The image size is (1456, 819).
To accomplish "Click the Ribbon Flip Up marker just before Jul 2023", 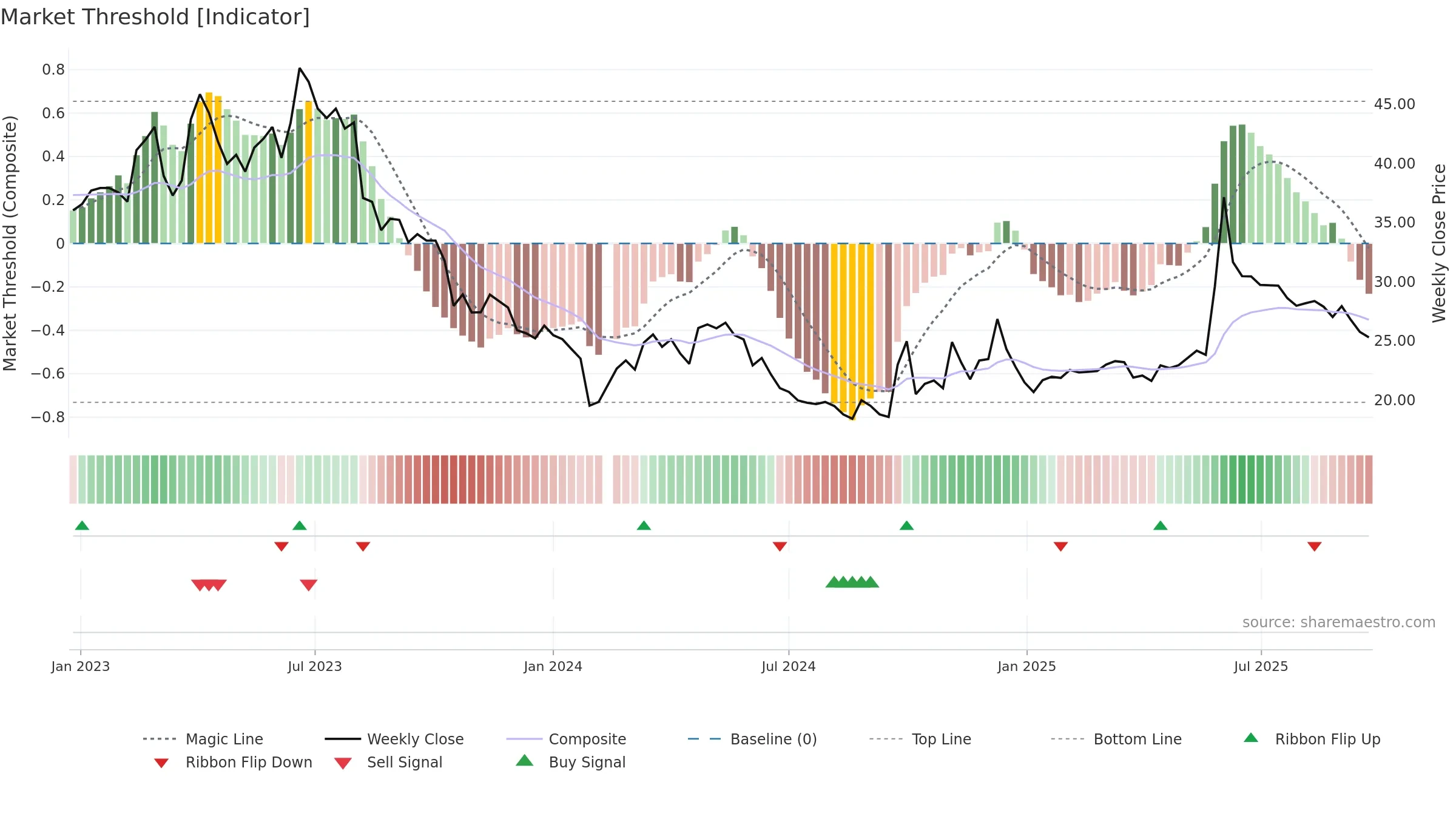I will (x=300, y=525).
